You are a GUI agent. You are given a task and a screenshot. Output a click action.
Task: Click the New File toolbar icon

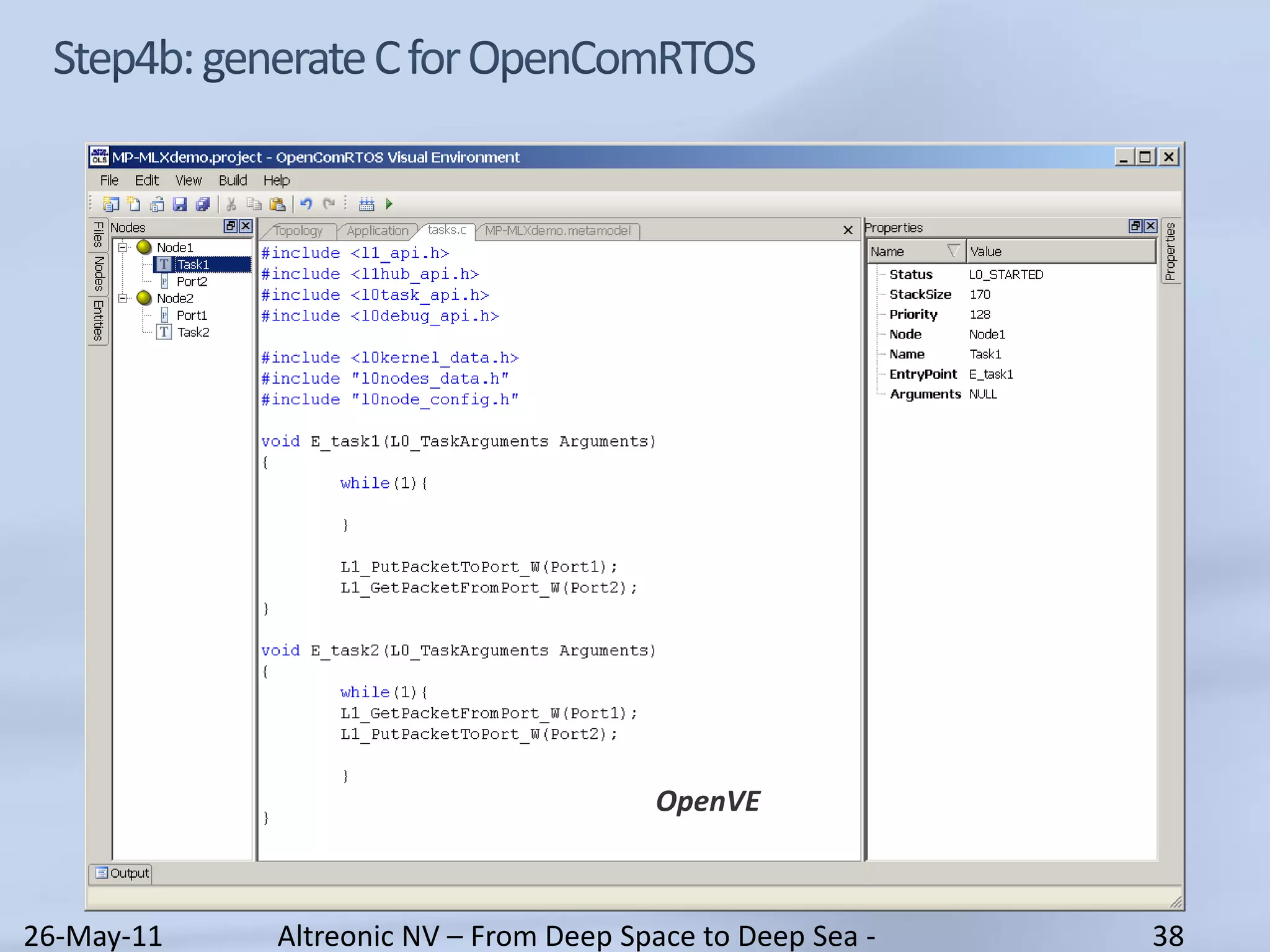(x=134, y=204)
